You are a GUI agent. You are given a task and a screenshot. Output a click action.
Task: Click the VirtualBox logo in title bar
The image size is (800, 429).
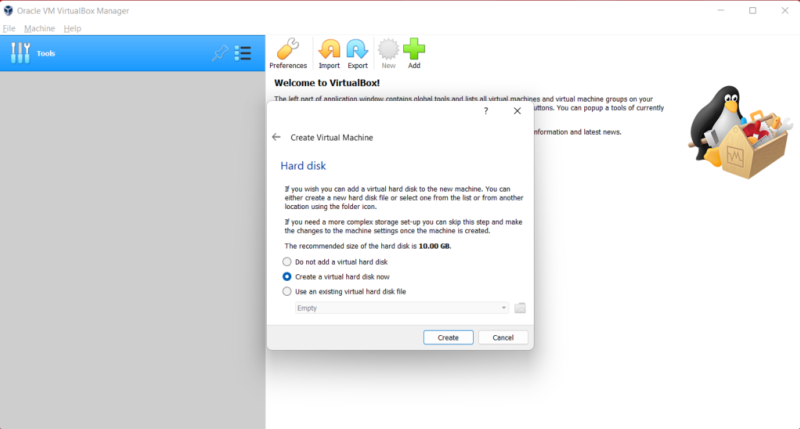(x=8, y=10)
